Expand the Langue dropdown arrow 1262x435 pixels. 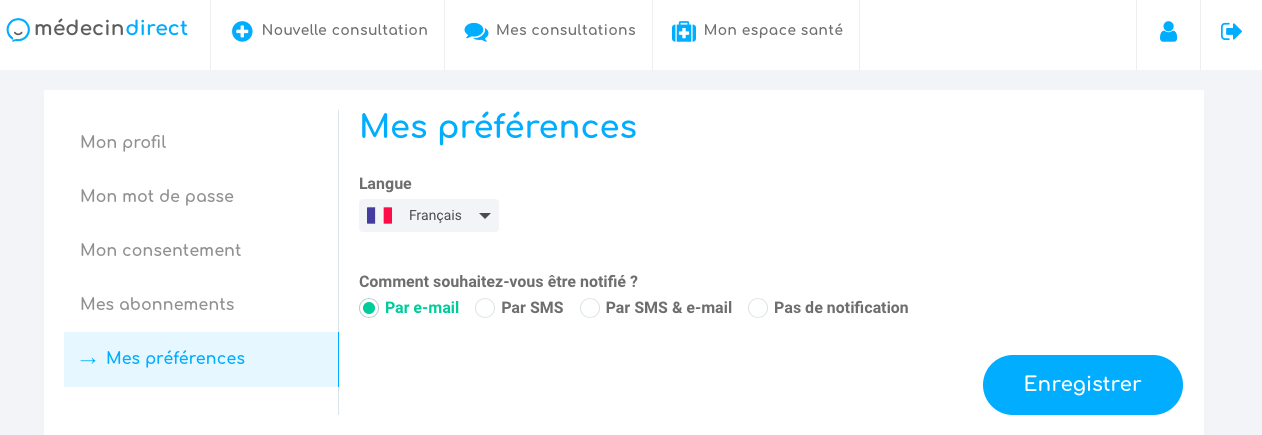click(x=485, y=215)
